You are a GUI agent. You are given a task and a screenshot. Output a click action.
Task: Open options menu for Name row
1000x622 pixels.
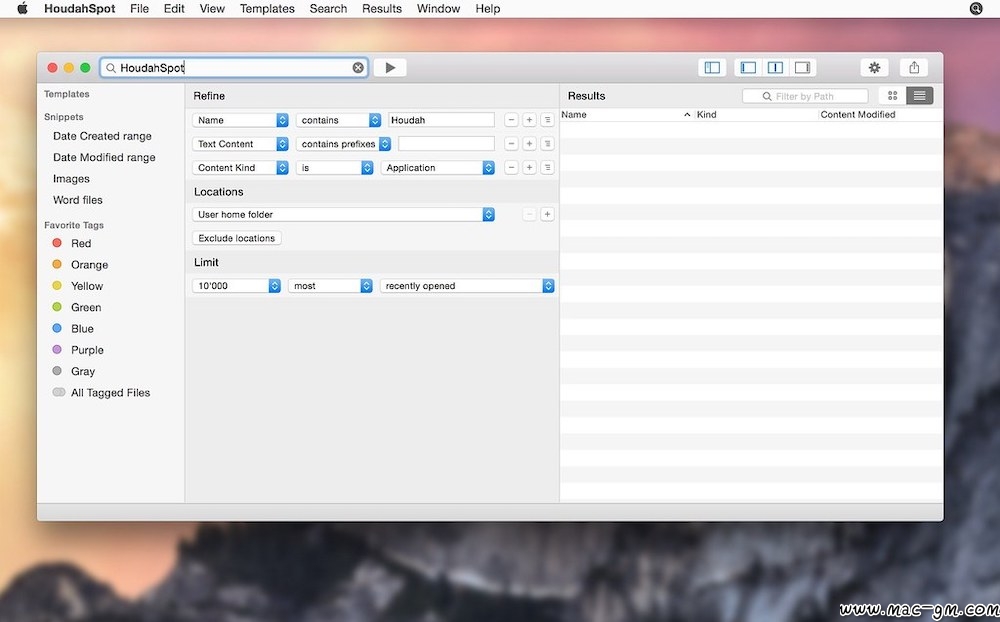tap(547, 120)
